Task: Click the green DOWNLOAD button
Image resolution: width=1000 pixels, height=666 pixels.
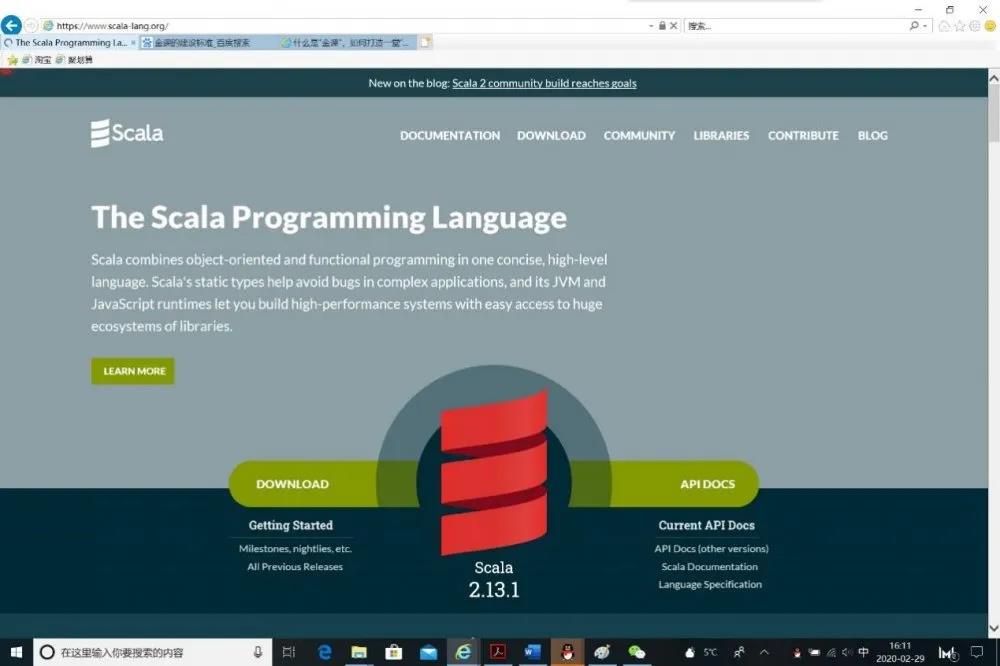Action: tap(292, 484)
